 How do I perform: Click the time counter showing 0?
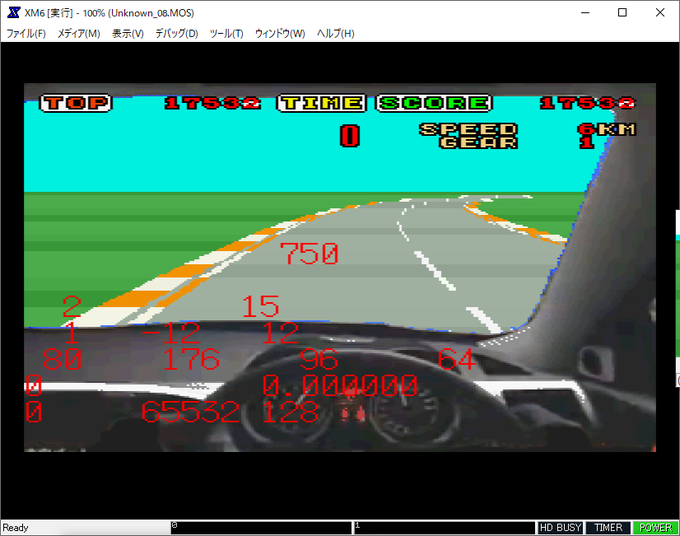tap(350, 136)
